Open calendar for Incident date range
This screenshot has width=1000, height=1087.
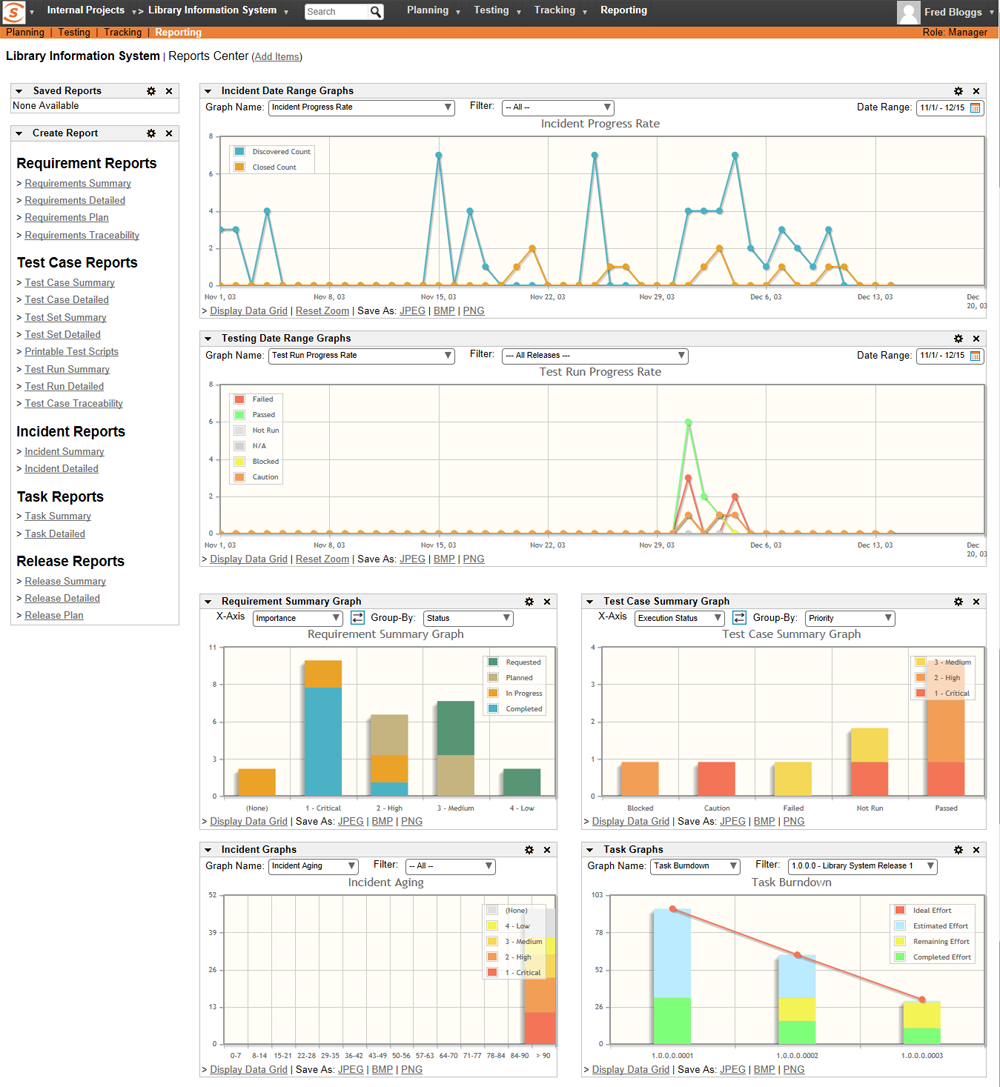coord(975,108)
